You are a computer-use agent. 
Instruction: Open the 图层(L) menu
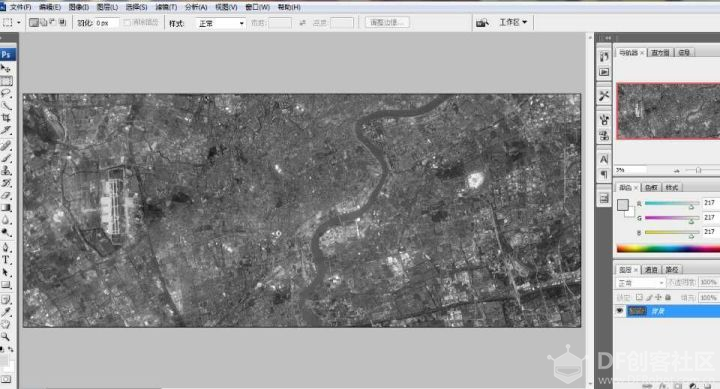[x=107, y=7]
